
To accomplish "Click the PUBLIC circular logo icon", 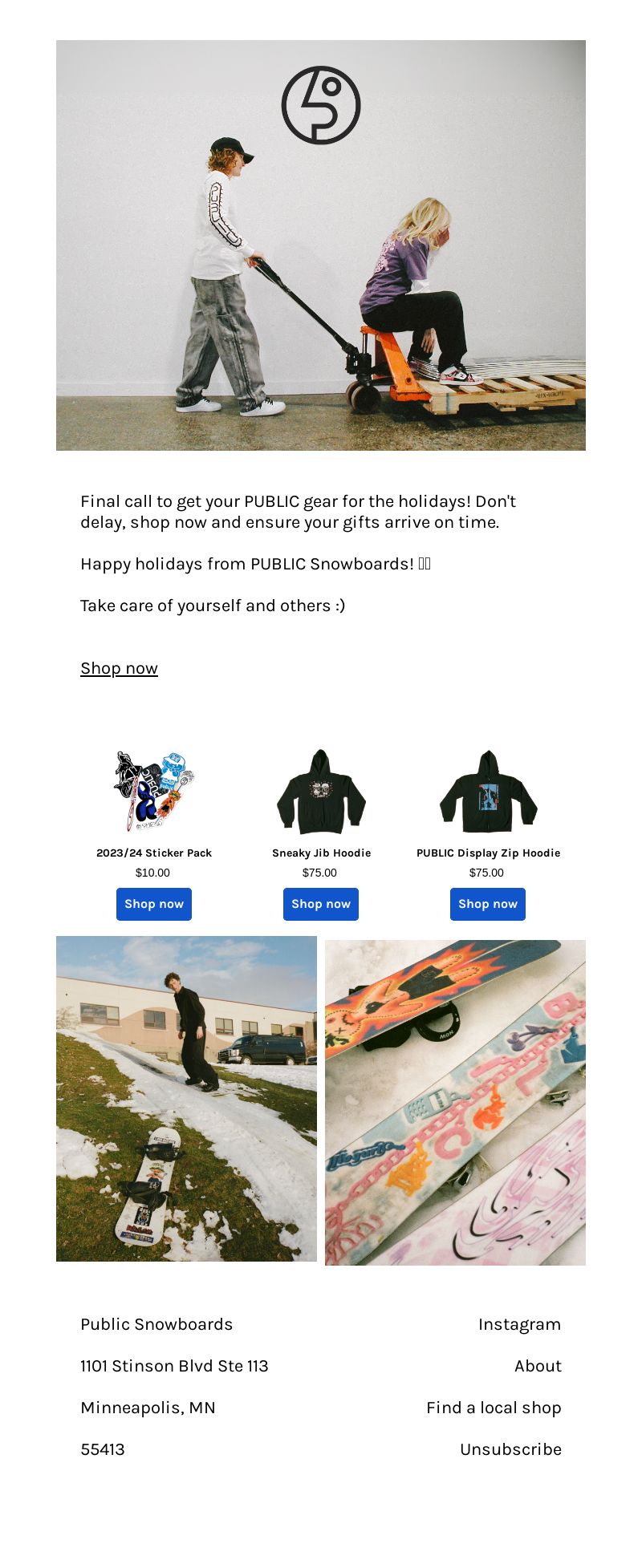I will click(321, 105).
